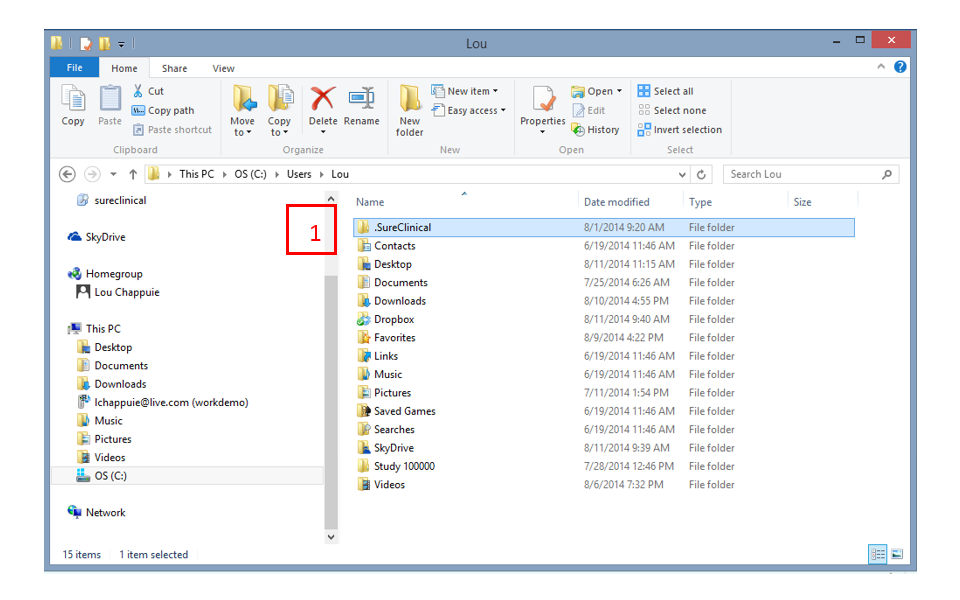Open sureclinical in navigation pane

[120, 200]
